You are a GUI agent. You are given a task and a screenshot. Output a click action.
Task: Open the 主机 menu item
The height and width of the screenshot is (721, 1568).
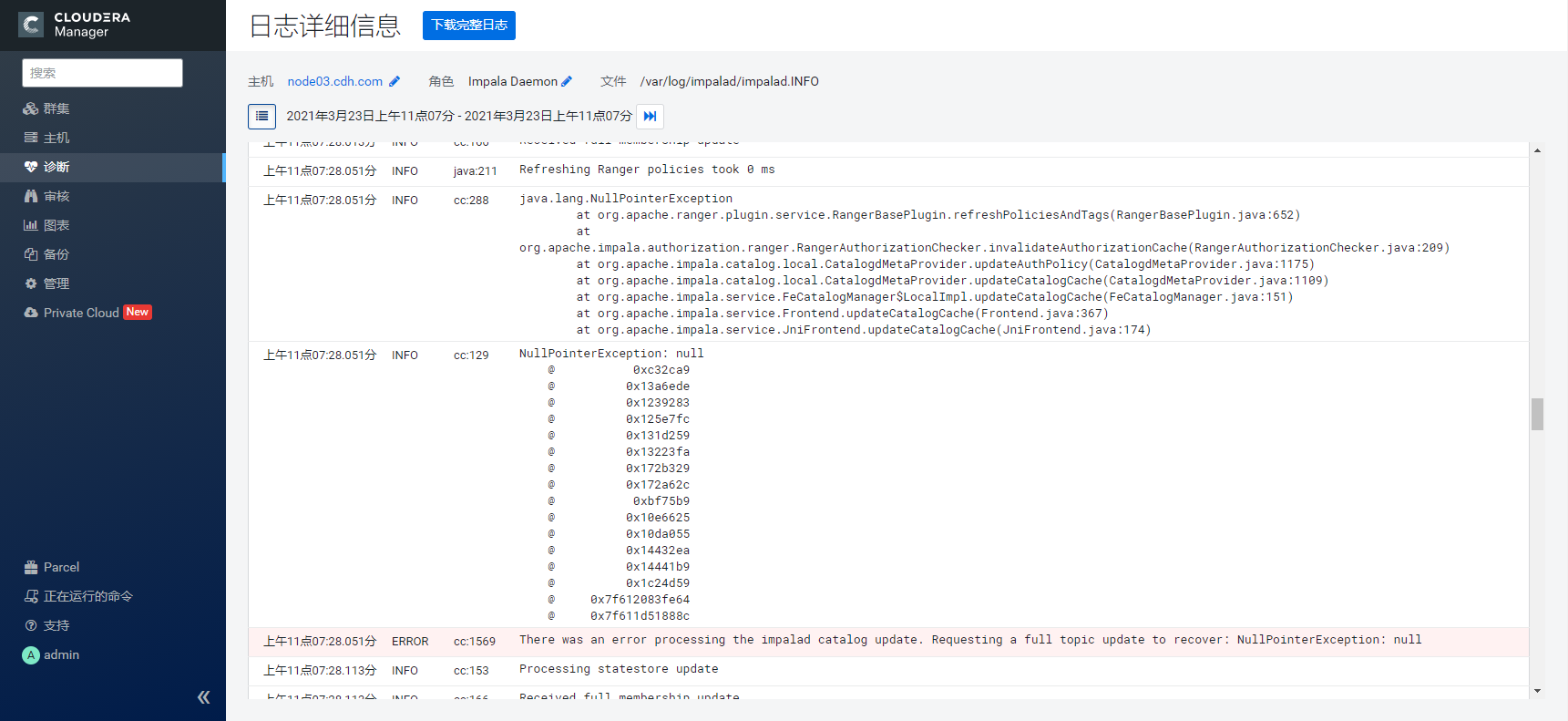56,138
